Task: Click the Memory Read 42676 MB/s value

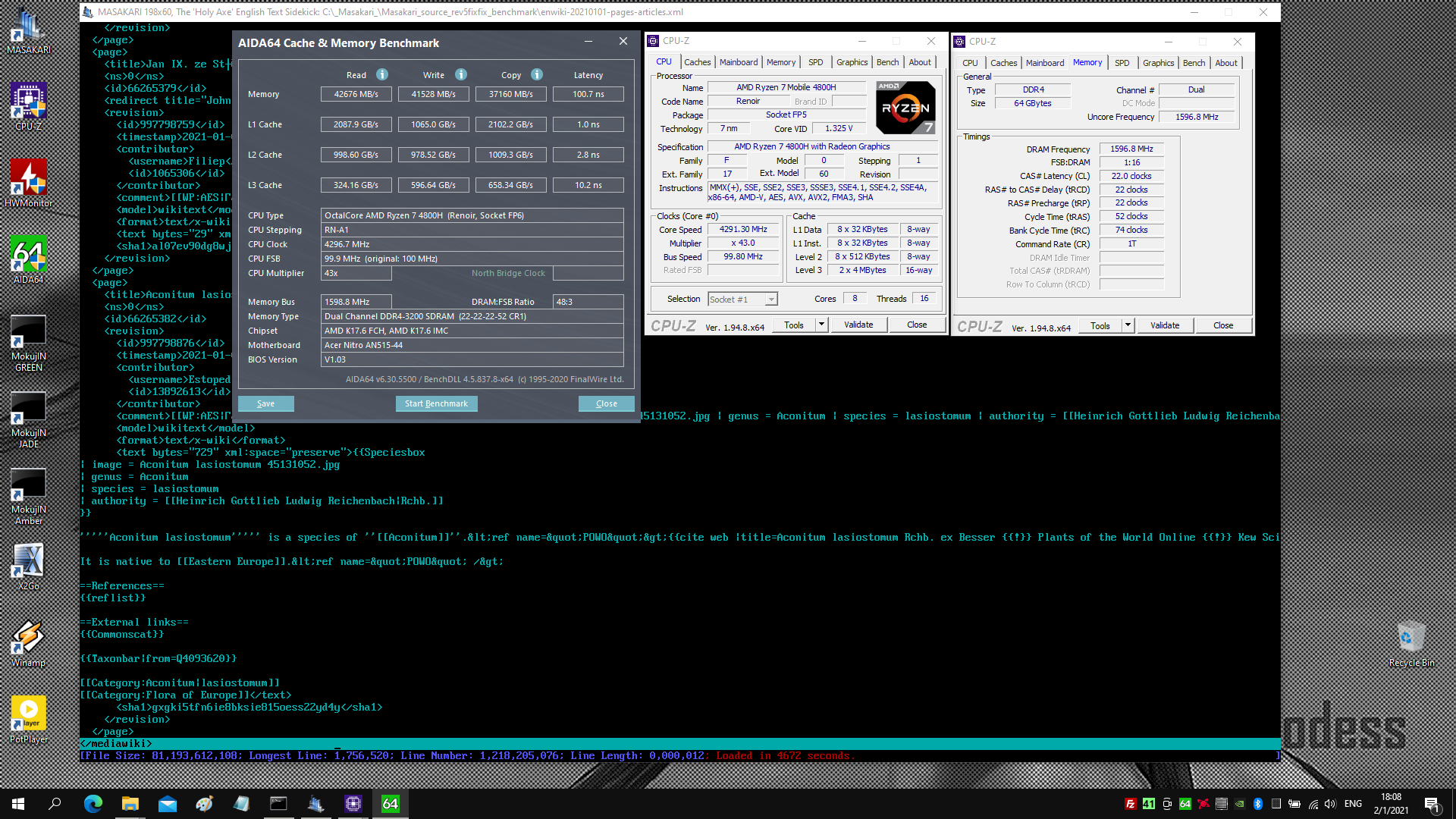Action: click(356, 94)
